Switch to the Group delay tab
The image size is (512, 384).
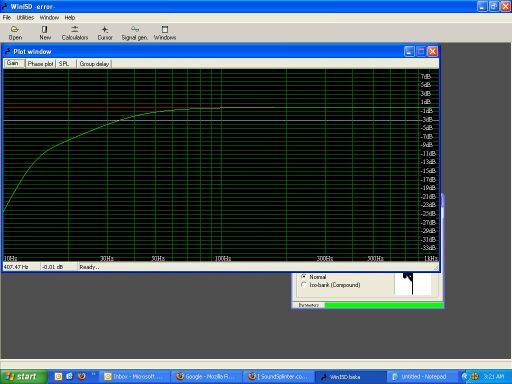click(94, 64)
